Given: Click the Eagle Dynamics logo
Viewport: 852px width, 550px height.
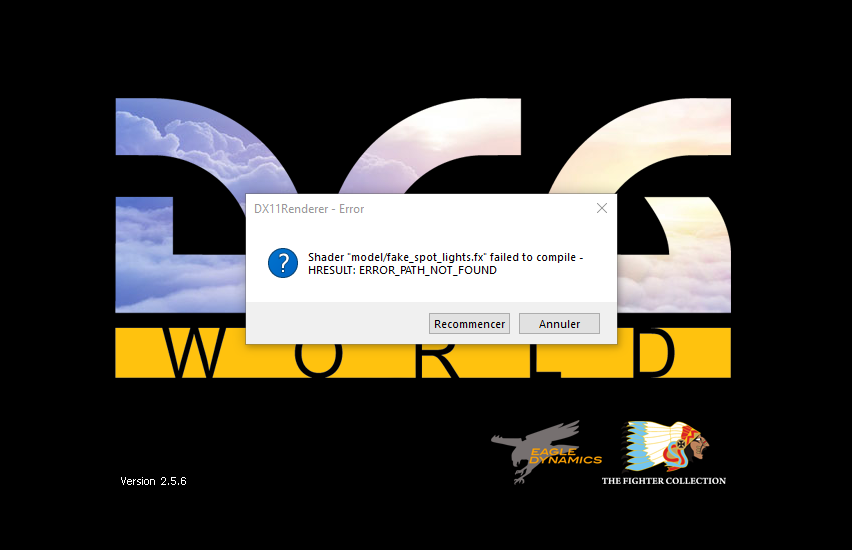Looking at the screenshot, I should pyautogui.click(x=546, y=452).
